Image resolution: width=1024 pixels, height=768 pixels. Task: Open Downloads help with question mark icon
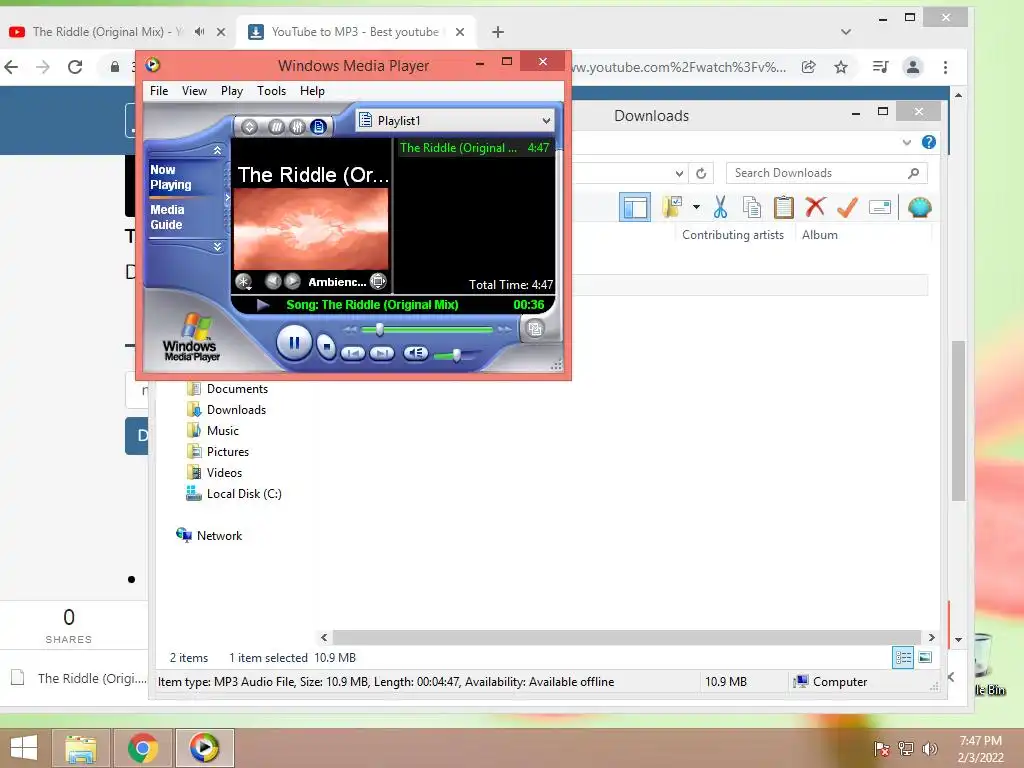point(929,142)
